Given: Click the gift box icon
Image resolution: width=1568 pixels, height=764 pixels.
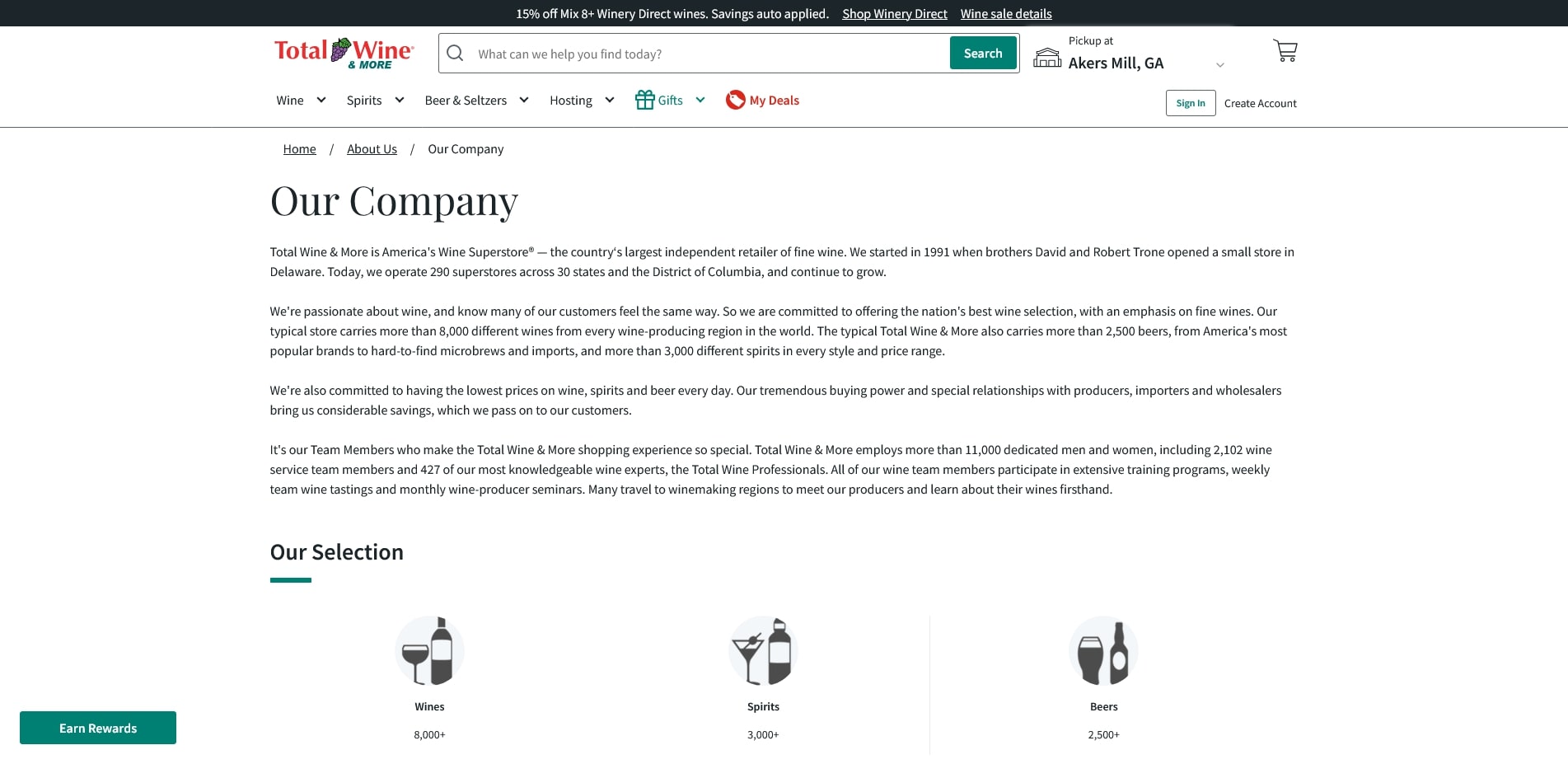Looking at the screenshot, I should tap(644, 100).
